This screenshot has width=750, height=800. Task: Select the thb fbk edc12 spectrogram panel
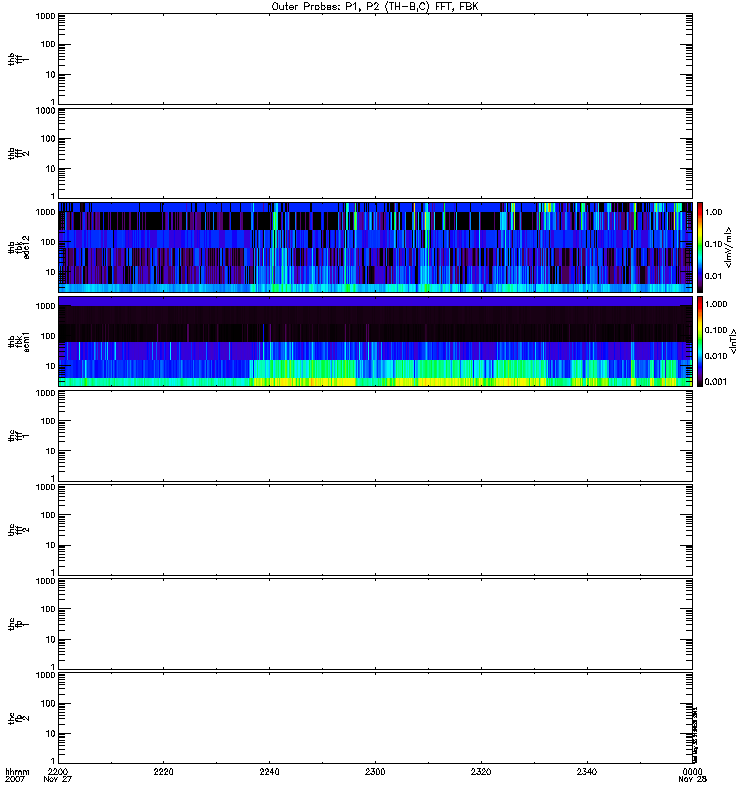point(375,246)
